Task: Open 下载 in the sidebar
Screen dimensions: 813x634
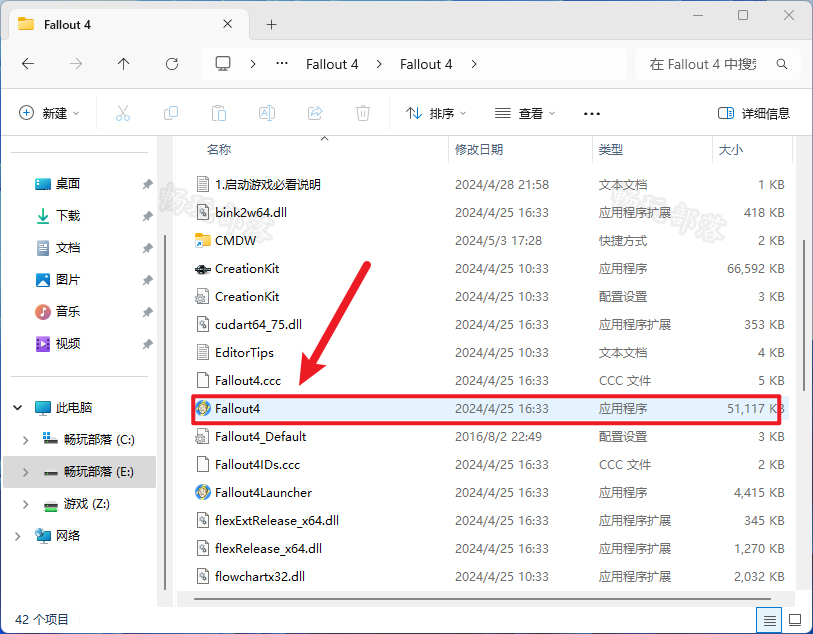Action: 67,216
